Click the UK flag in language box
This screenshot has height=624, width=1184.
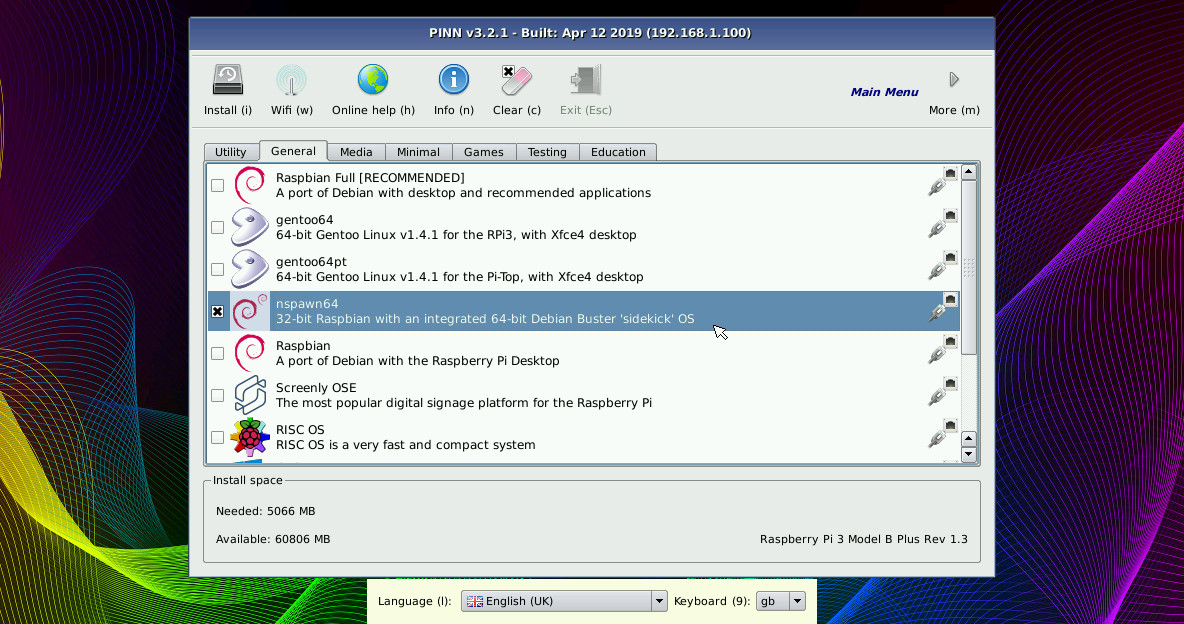pos(475,601)
